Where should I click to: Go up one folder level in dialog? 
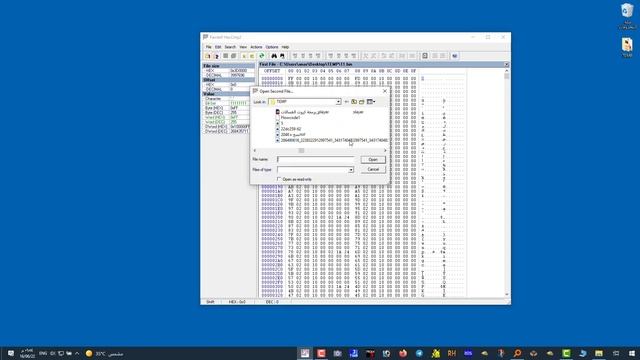point(354,102)
